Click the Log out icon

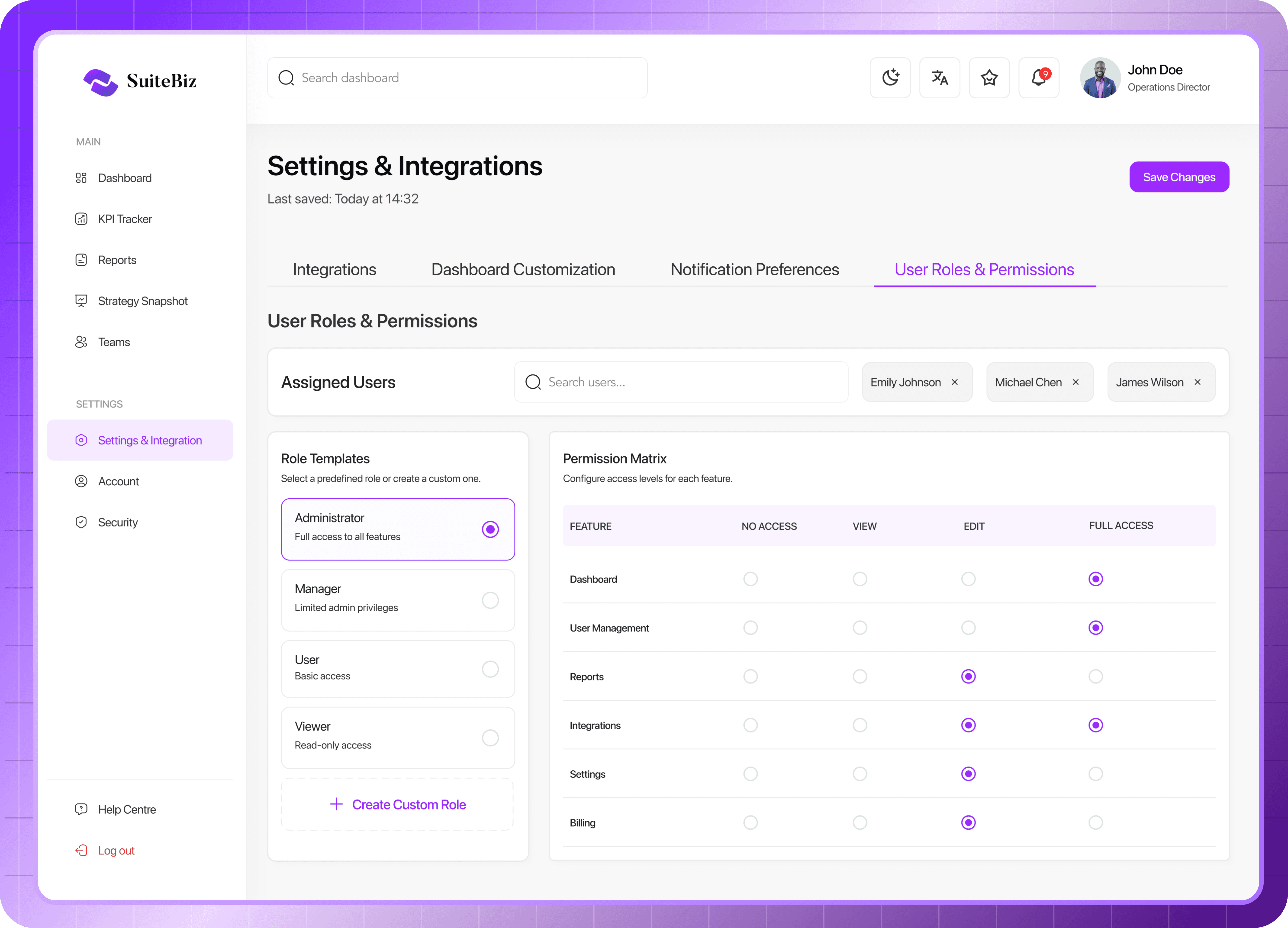81,851
